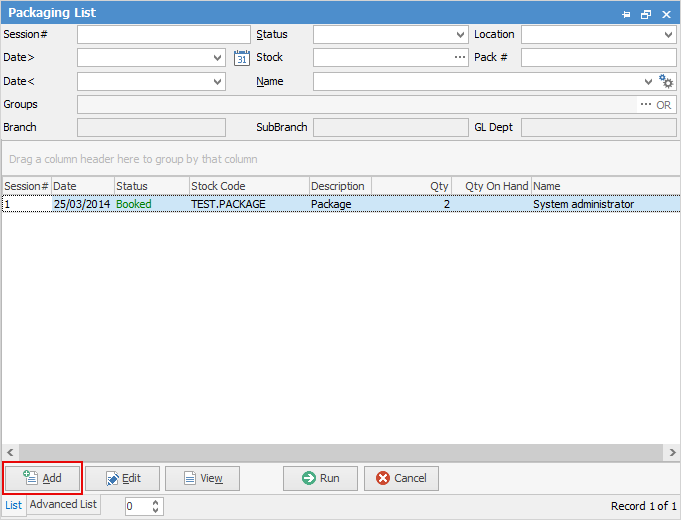Open the Date> dropdown
Image resolution: width=681 pixels, height=520 pixels.
[x=218, y=58]
